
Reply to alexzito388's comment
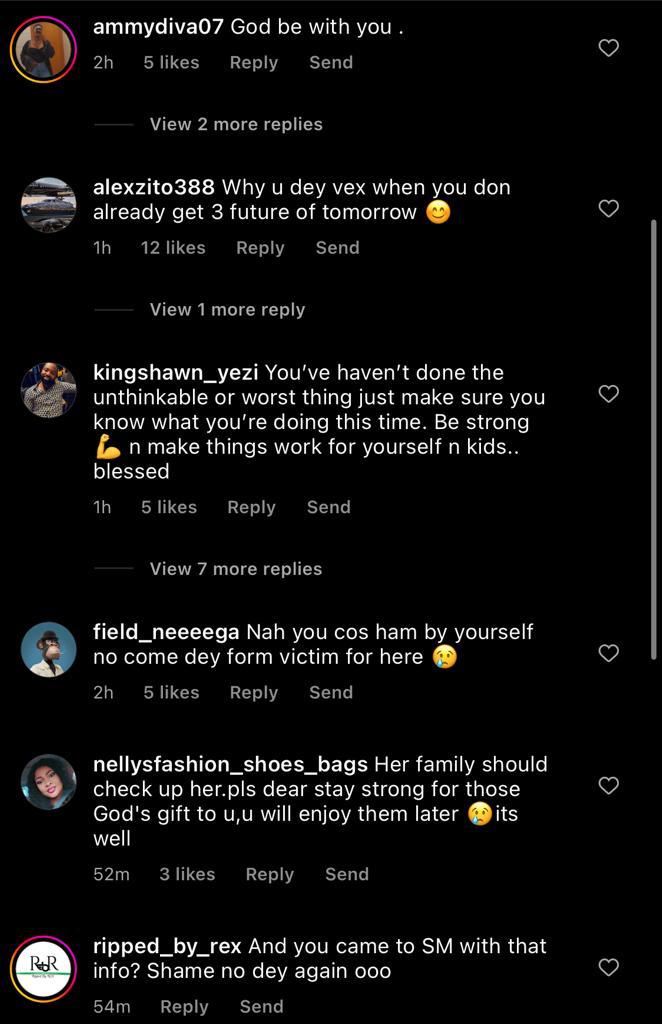[260, 248]
